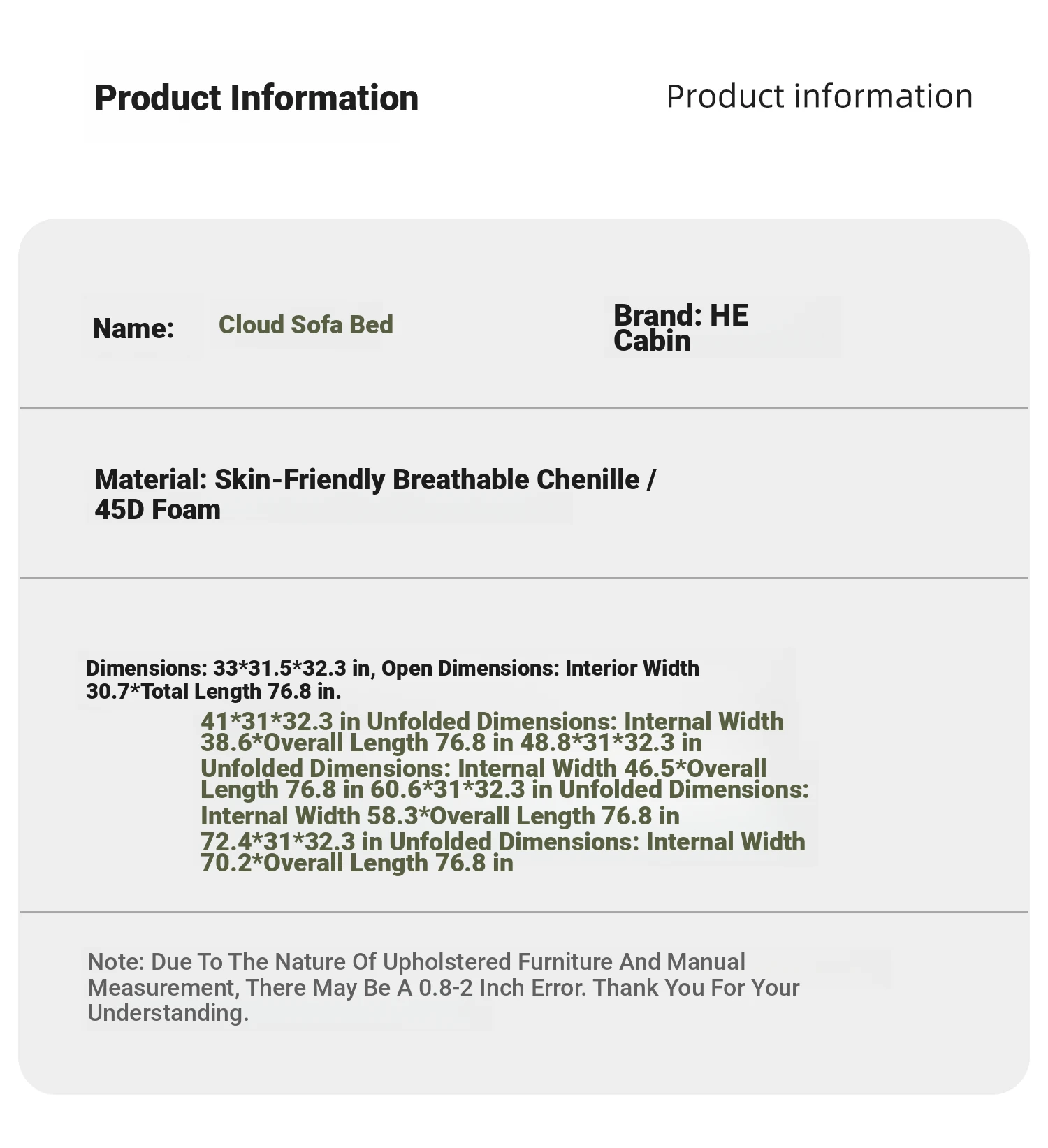Select the Name: label
Image resolution: width=1048 pixels, height=1148 pixels.
click(x=133, y=328)
